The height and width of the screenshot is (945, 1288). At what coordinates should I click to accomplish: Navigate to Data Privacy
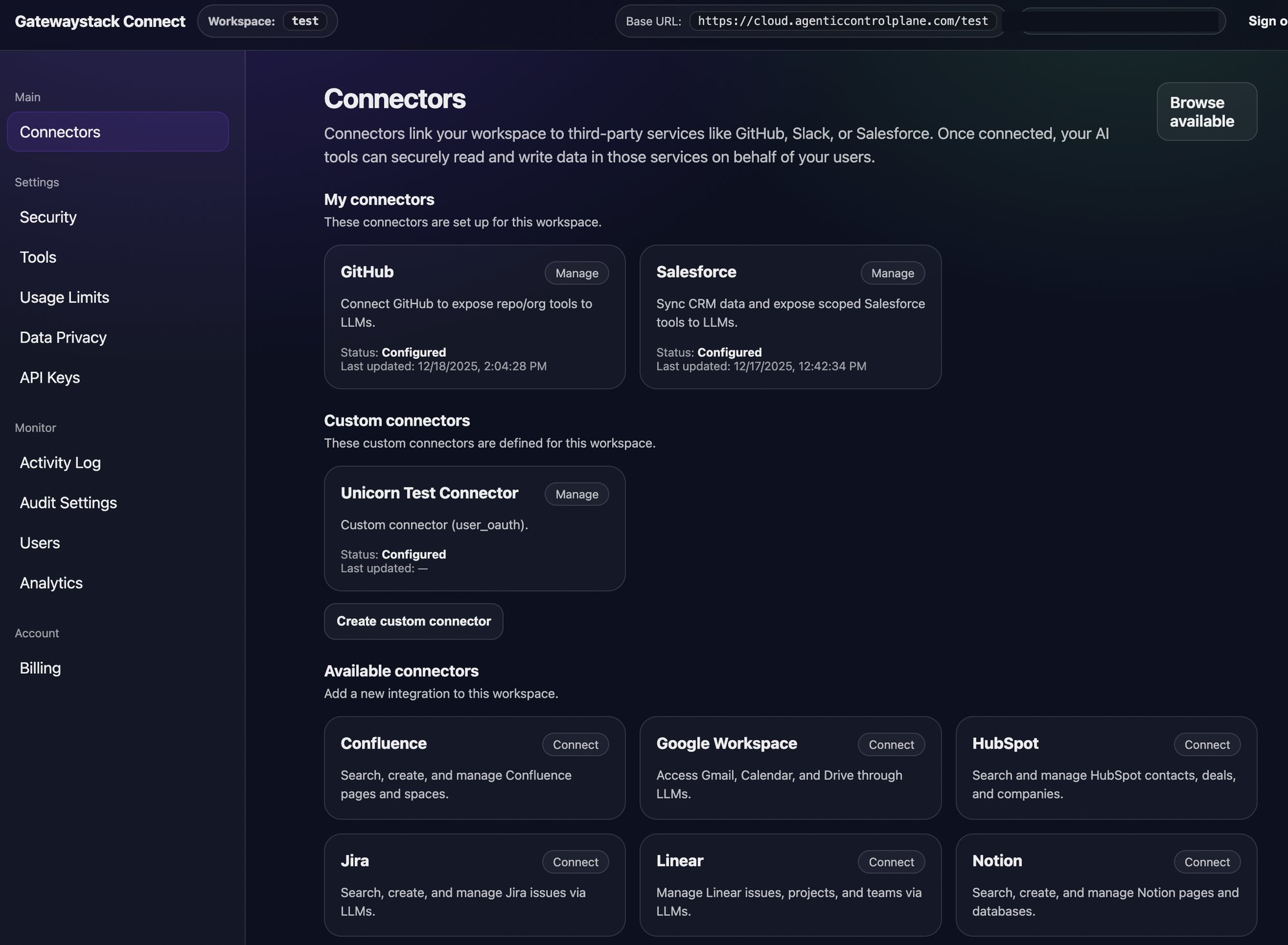point(63,338)
